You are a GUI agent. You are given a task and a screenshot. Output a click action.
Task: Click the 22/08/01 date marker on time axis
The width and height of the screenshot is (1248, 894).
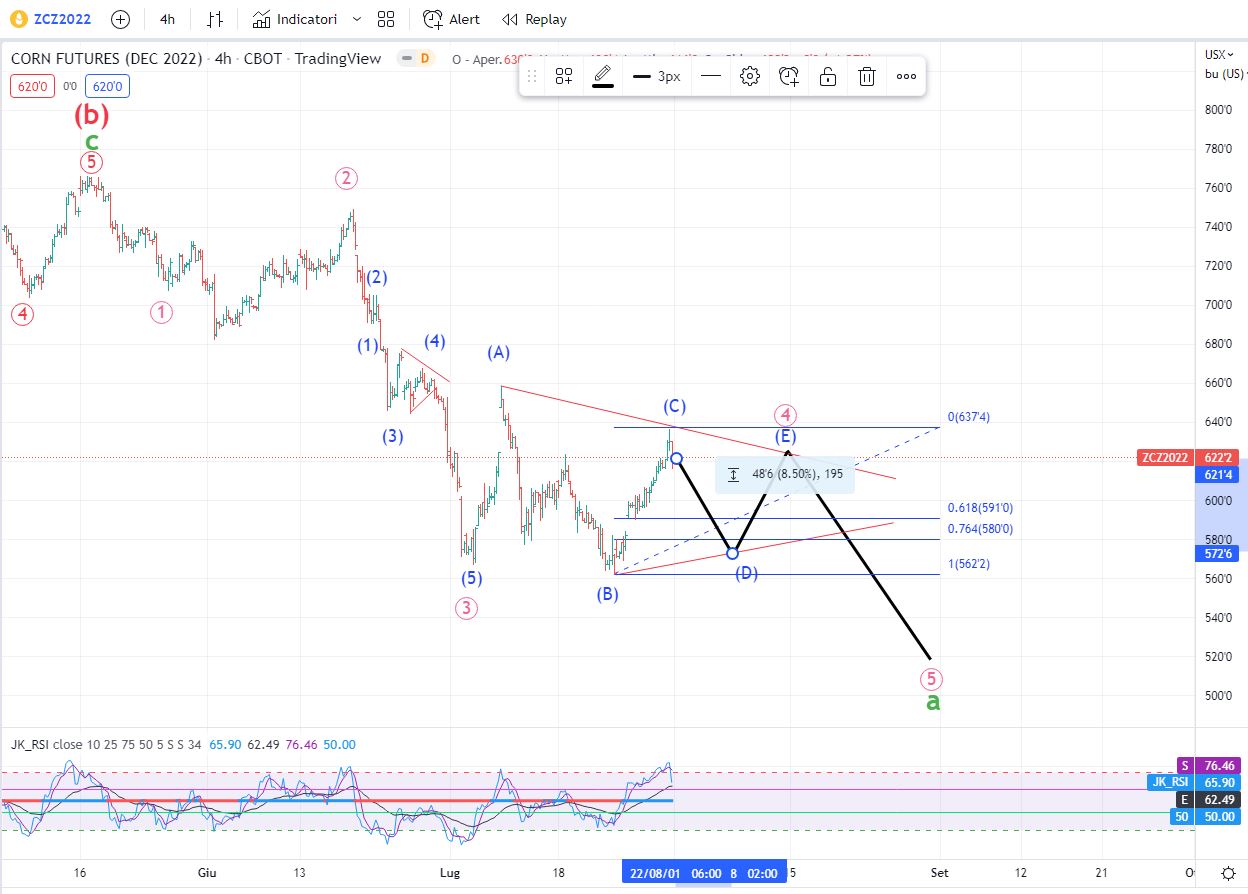(655, 873)
